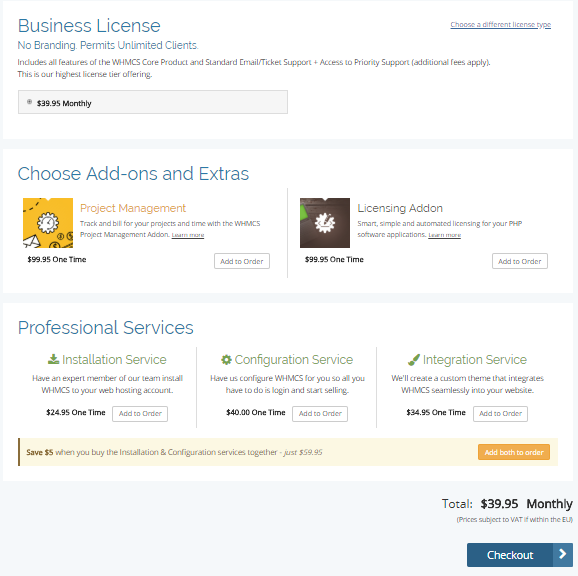Click the $39.95 Monthly pricing option box
This screenshot has width=578, height=576.
[153, 102]
